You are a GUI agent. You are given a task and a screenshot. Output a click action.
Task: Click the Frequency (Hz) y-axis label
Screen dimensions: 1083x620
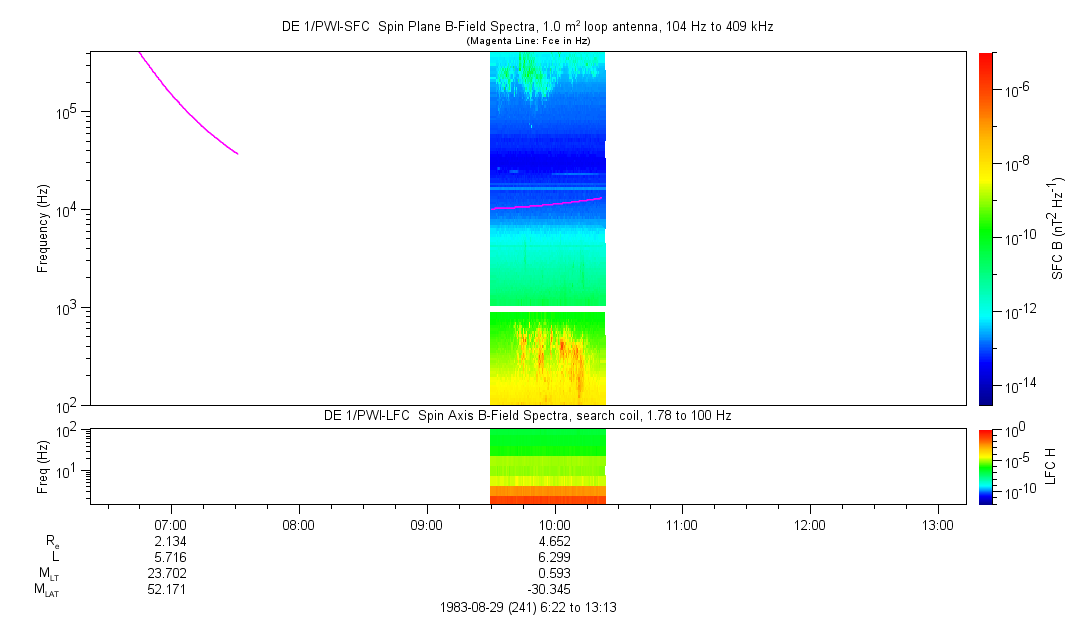43,228
